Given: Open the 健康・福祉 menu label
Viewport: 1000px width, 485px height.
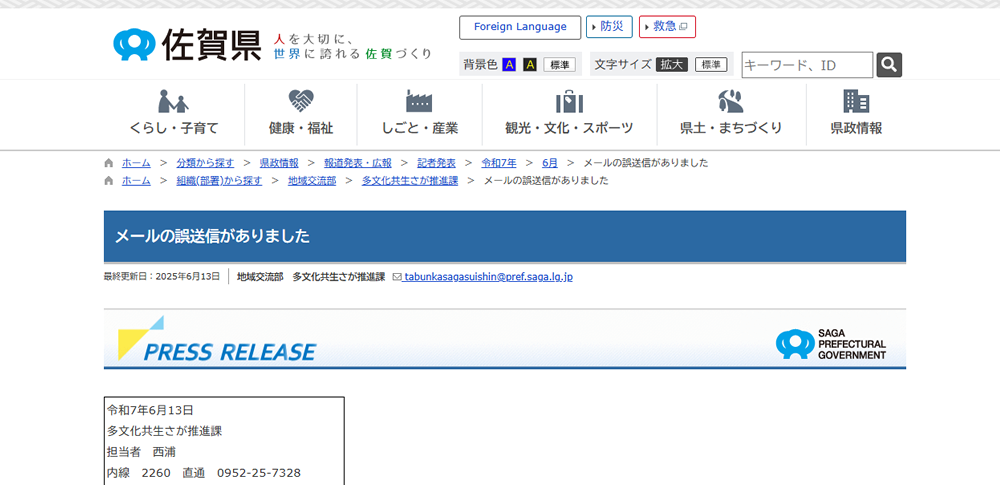Looking at the screenshot, I should pyautogui.click(x=301, y=128).
